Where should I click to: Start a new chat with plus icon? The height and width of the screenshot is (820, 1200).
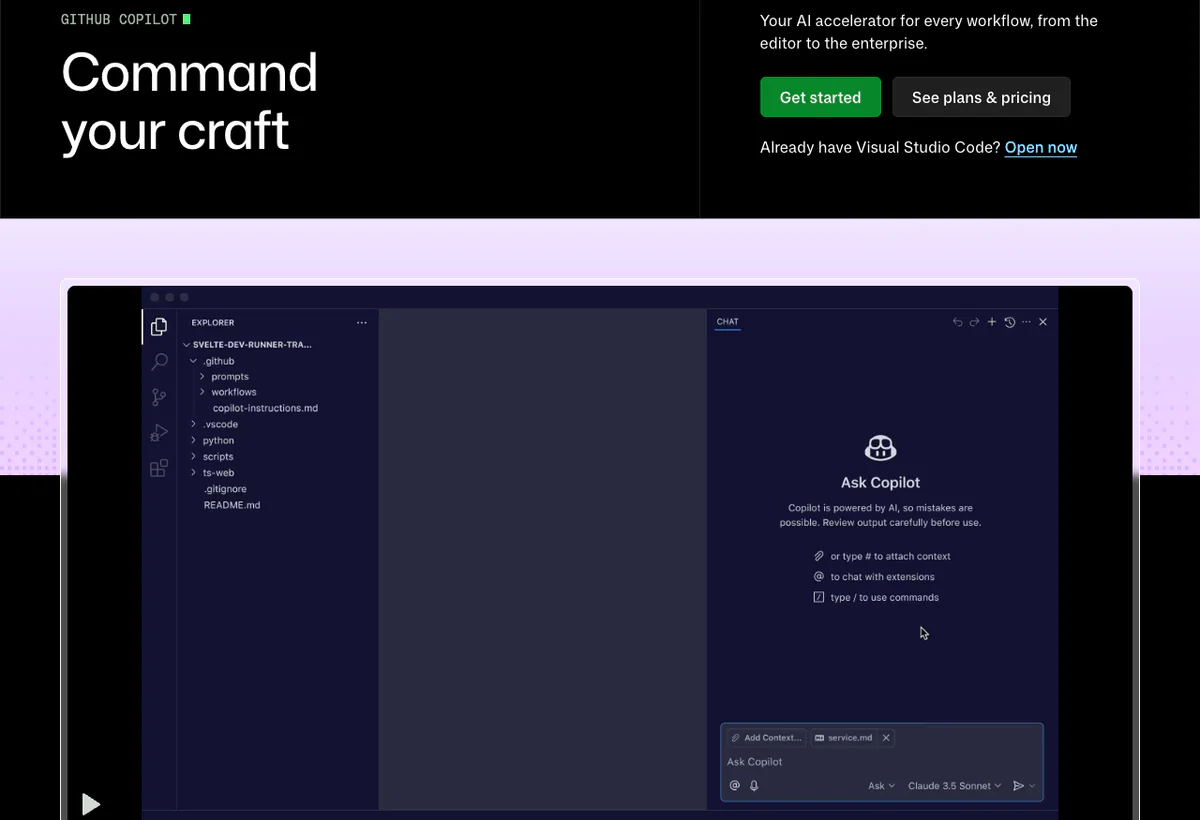[x=992, y=322]
